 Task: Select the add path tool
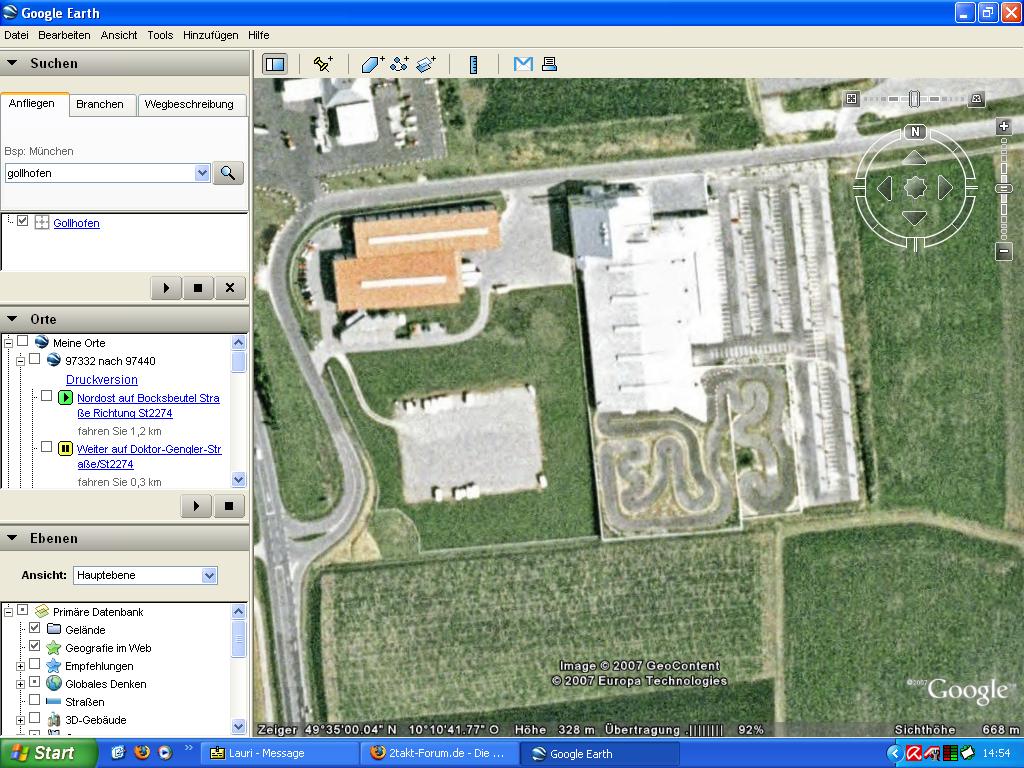400,64
